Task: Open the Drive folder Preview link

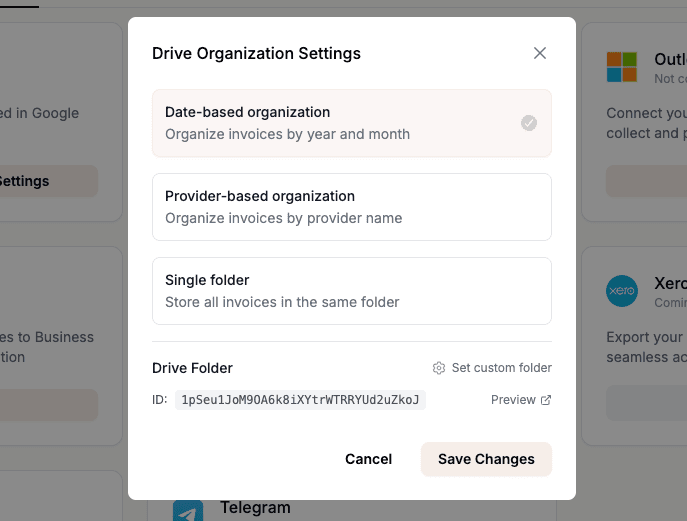Action: point(513,400)
